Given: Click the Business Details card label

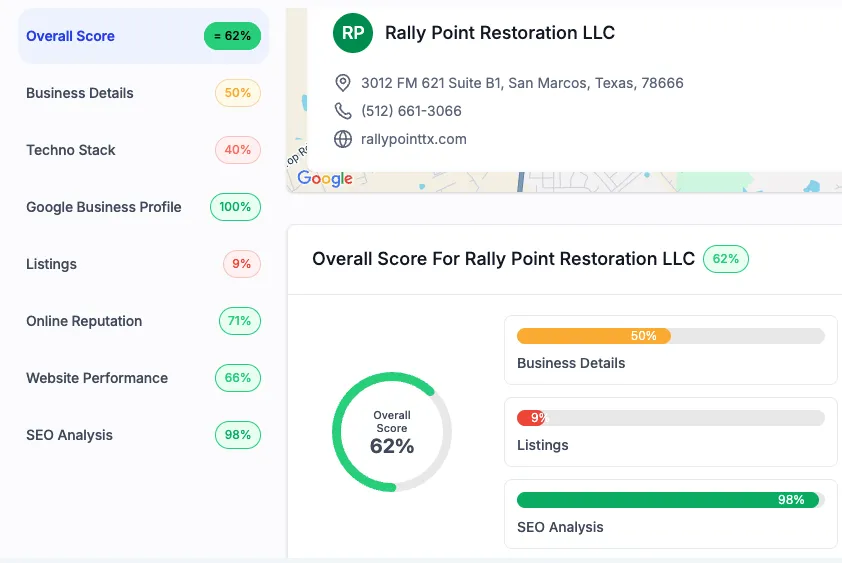Looking at the screenshot, I should point(571,363).
